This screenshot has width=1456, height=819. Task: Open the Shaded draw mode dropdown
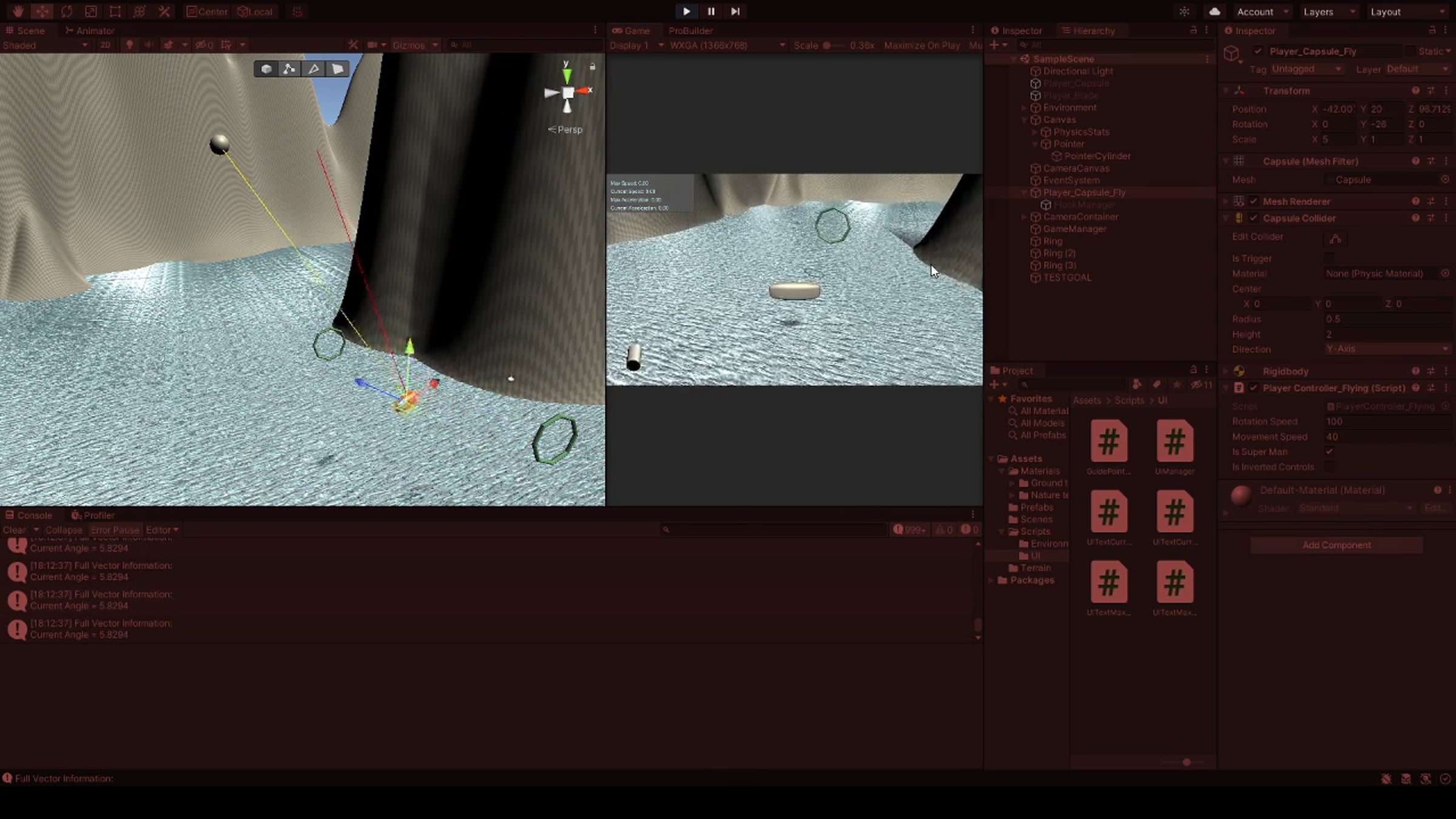tap(45, 45)
